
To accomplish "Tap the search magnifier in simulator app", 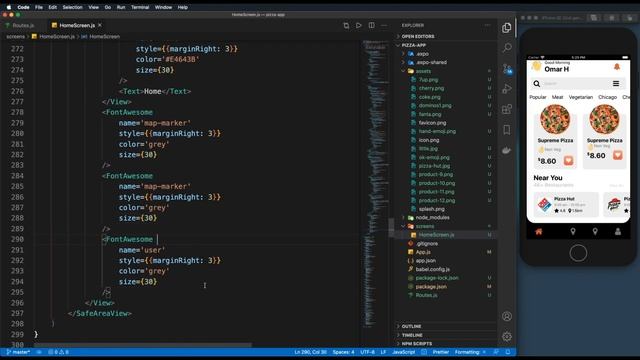I will [x=537, y=84].
